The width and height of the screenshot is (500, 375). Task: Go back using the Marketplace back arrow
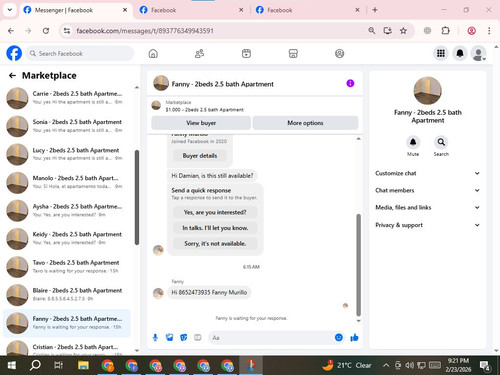coord(12,76)
